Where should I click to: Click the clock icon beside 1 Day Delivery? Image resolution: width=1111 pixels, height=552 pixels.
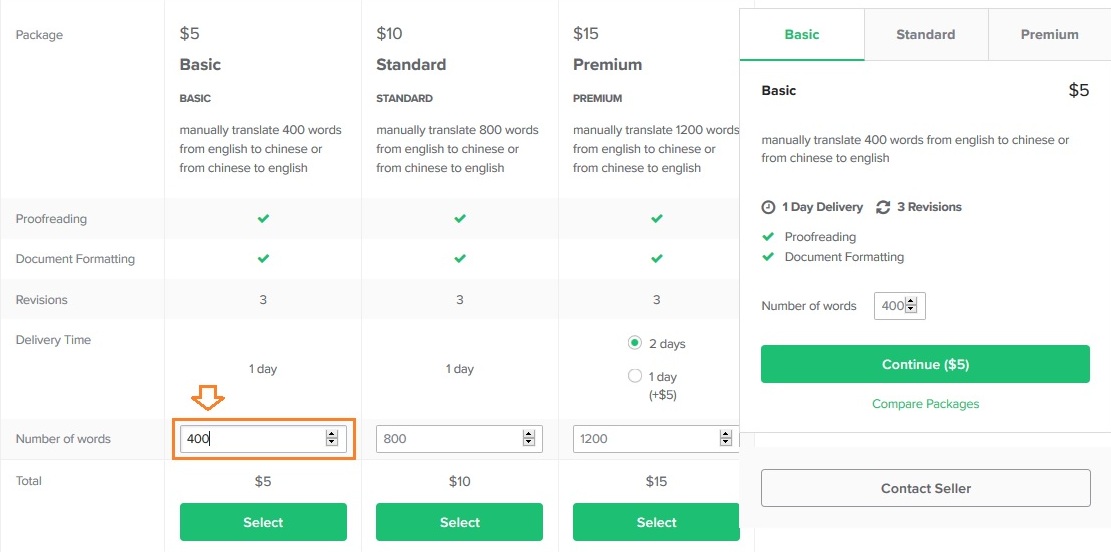pos(768,208)
